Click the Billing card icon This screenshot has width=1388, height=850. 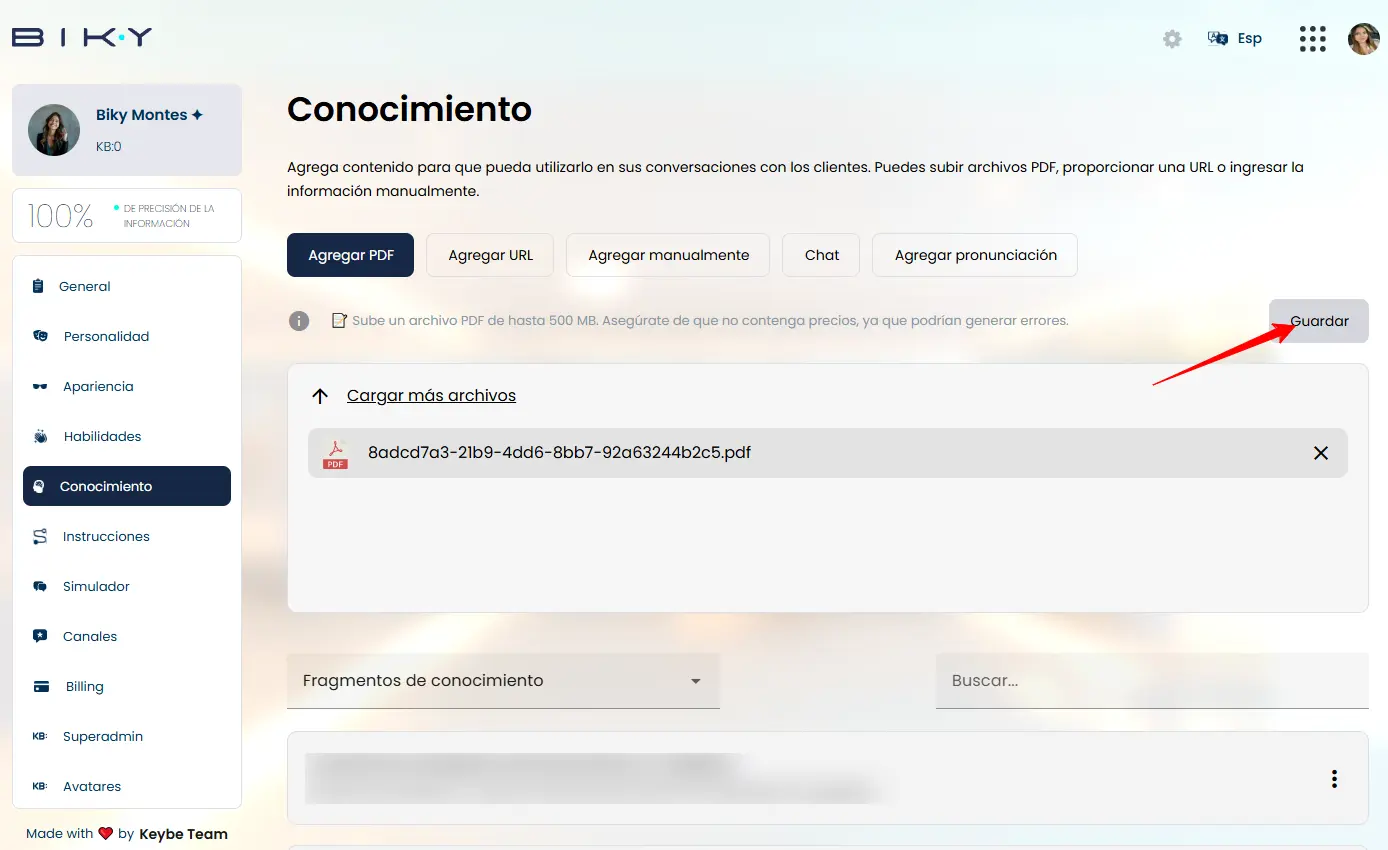click(x=41, y=687)
